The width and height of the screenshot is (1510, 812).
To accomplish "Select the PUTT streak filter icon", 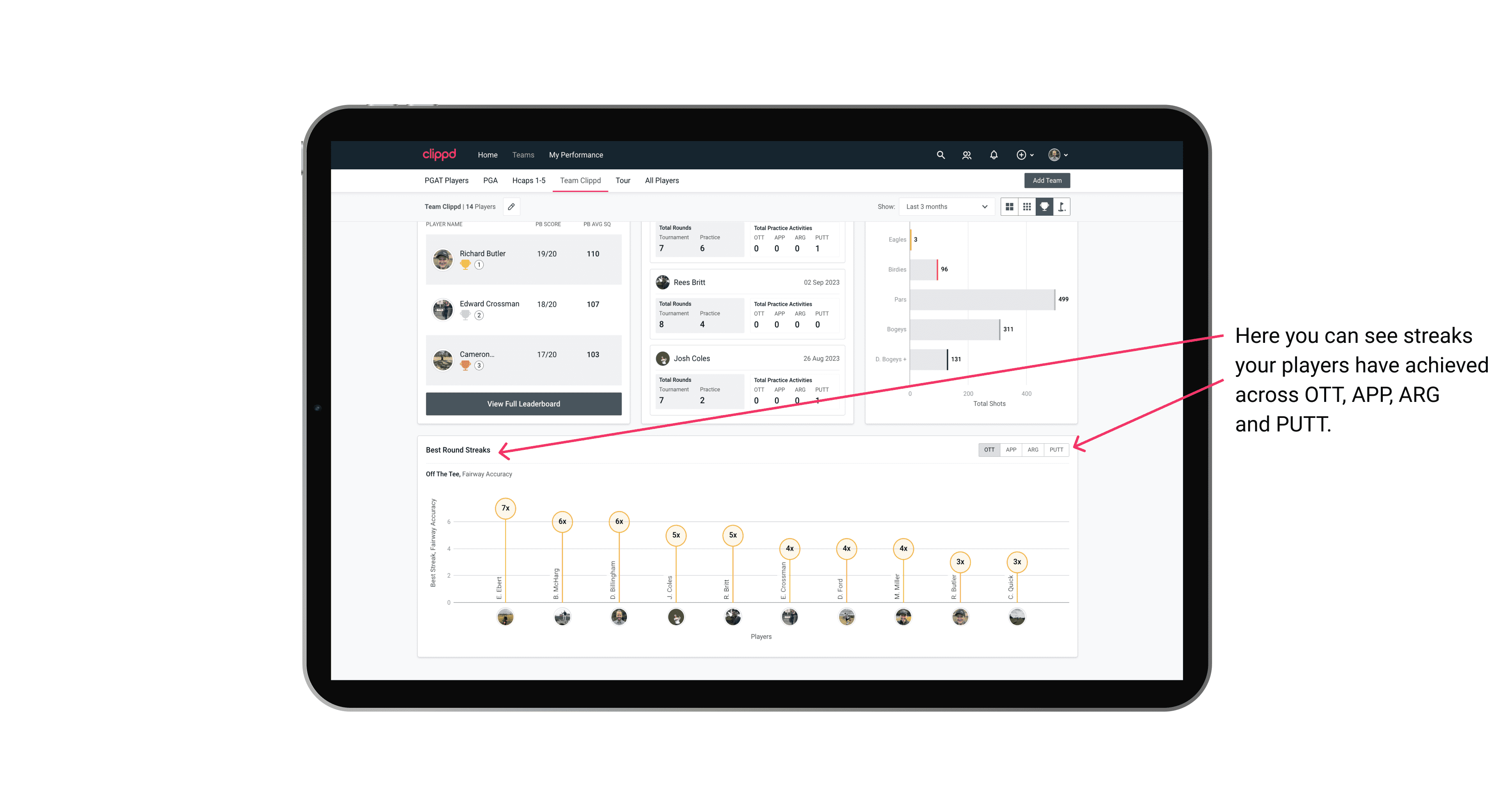I will tap(1056, 450).
